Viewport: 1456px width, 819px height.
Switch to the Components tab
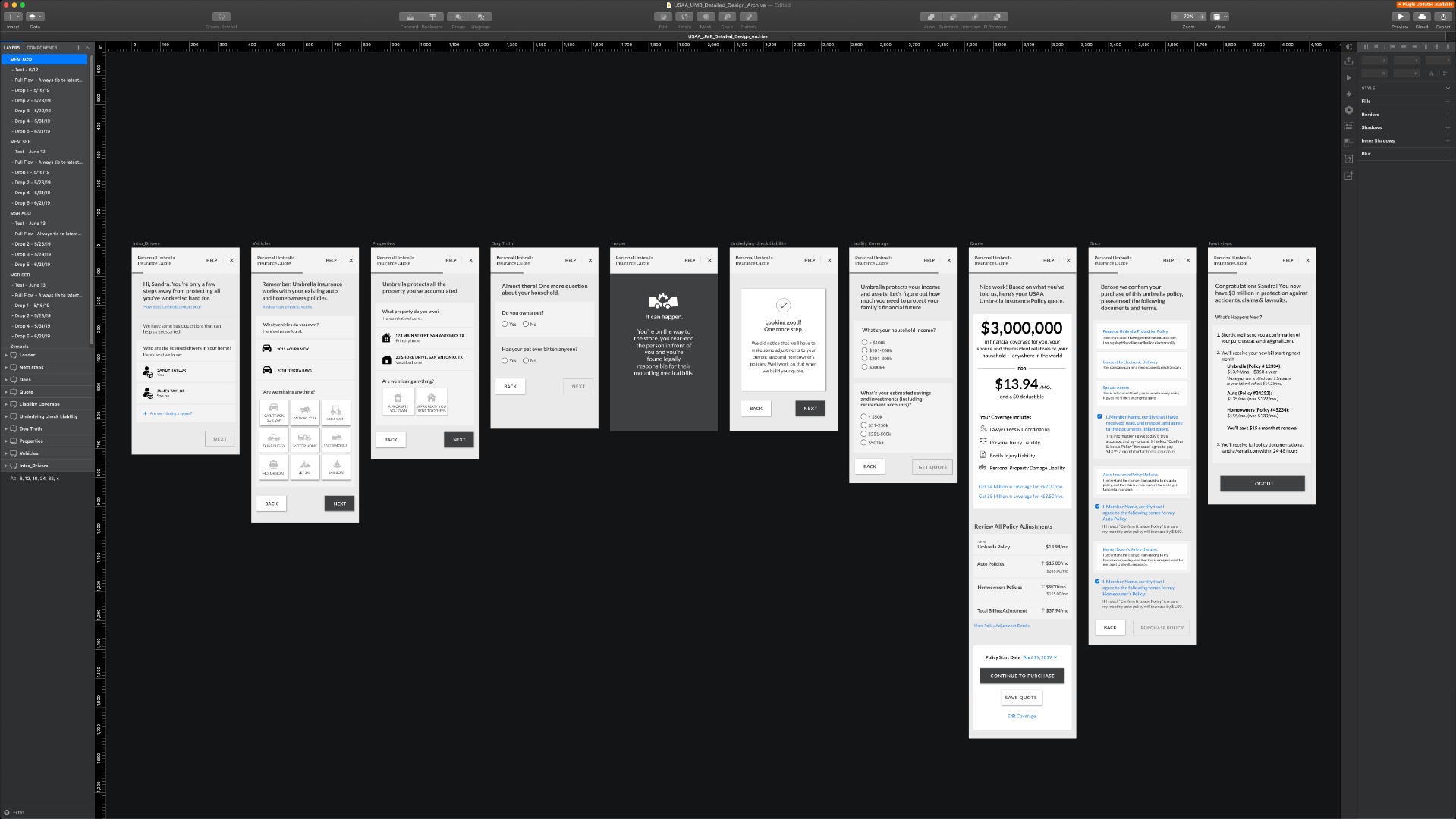point(42,48)
